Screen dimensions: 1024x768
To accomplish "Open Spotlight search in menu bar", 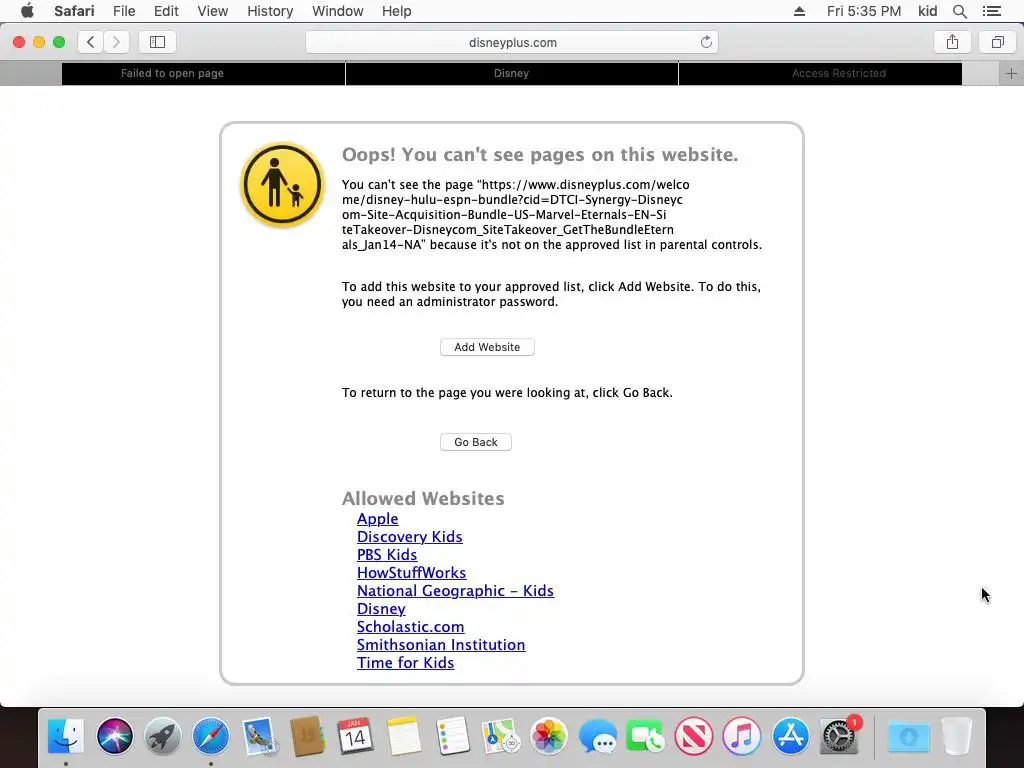I will point(959,11).
